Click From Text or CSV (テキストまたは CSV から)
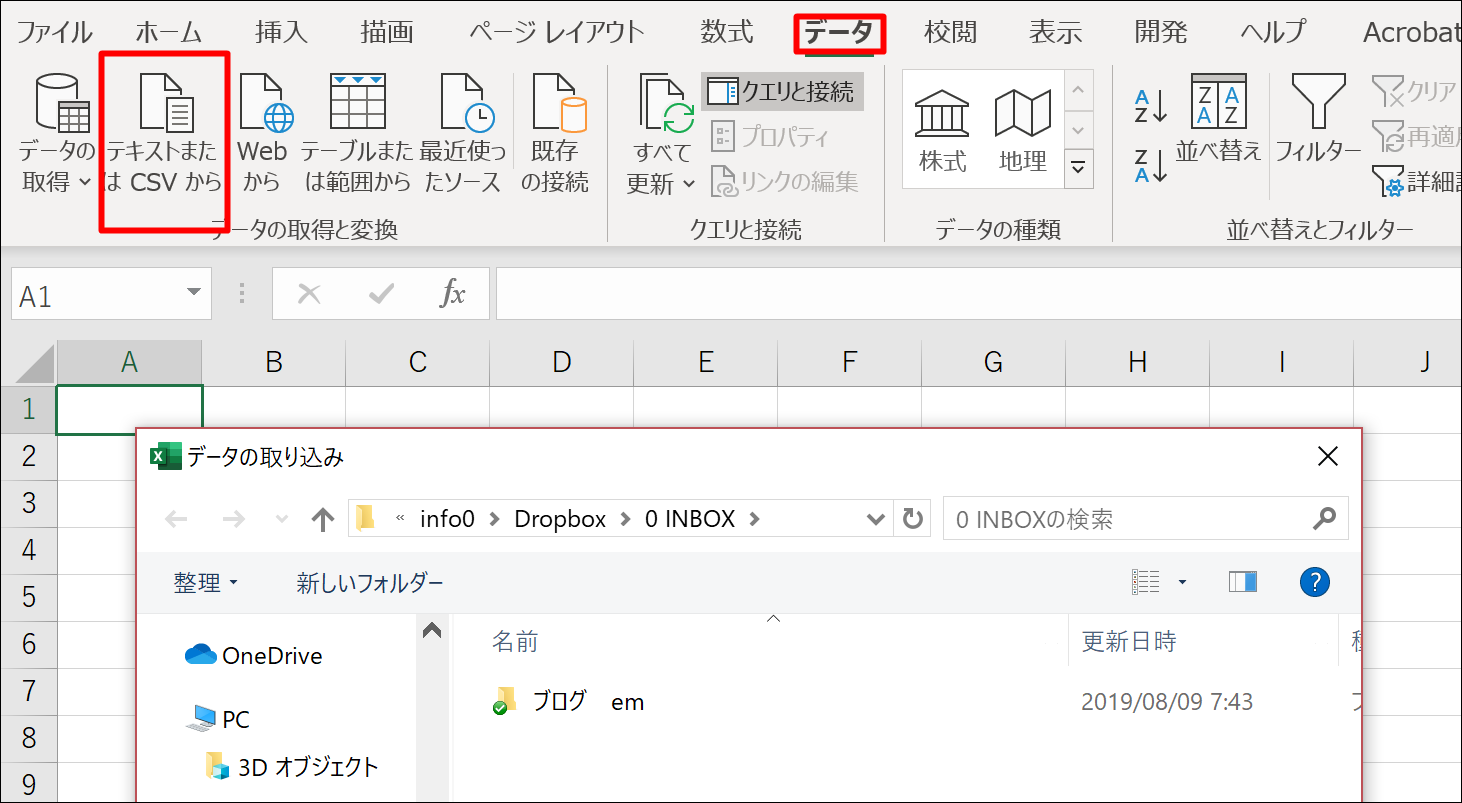The height and width of the screenshot is (803, 1462). (x=165, y=132)
